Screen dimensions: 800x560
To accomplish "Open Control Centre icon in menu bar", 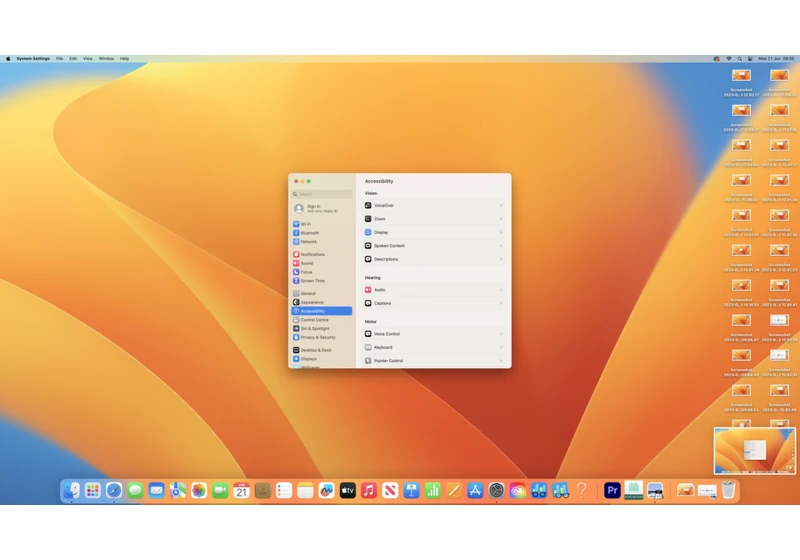I will tap(750, 59).
